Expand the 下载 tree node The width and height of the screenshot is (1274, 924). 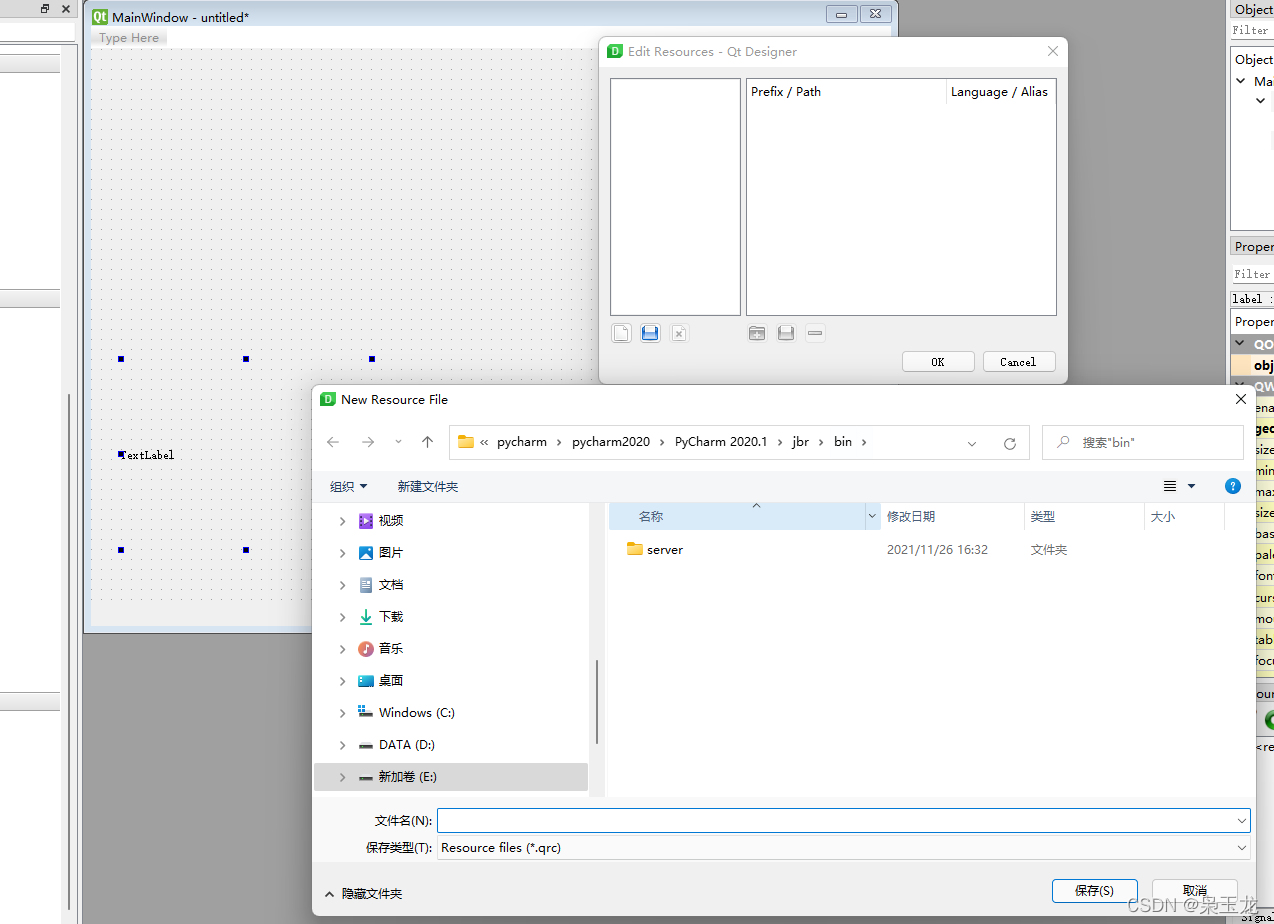[343, 616]
